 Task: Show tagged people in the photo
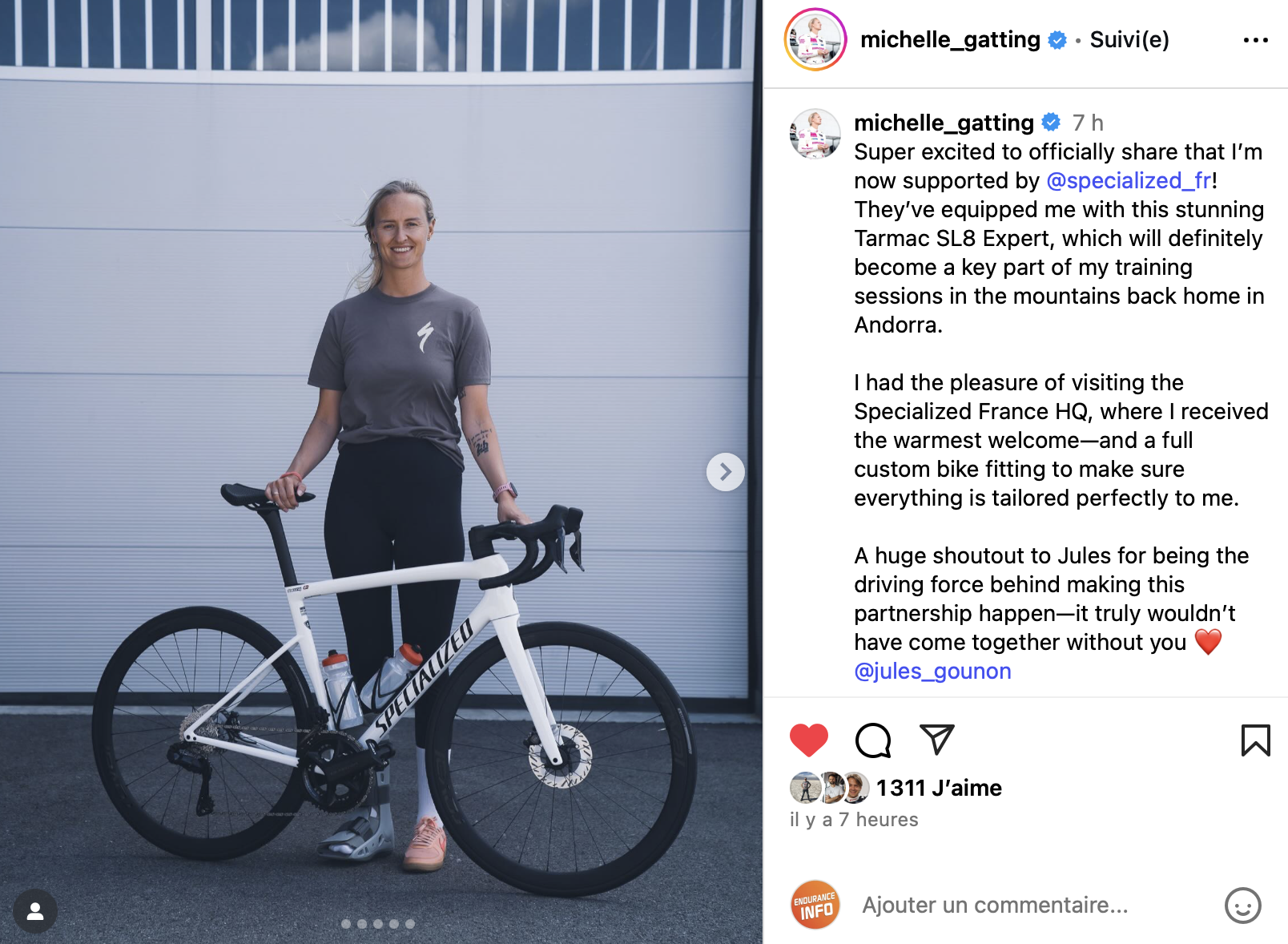(x=35, y=911)
